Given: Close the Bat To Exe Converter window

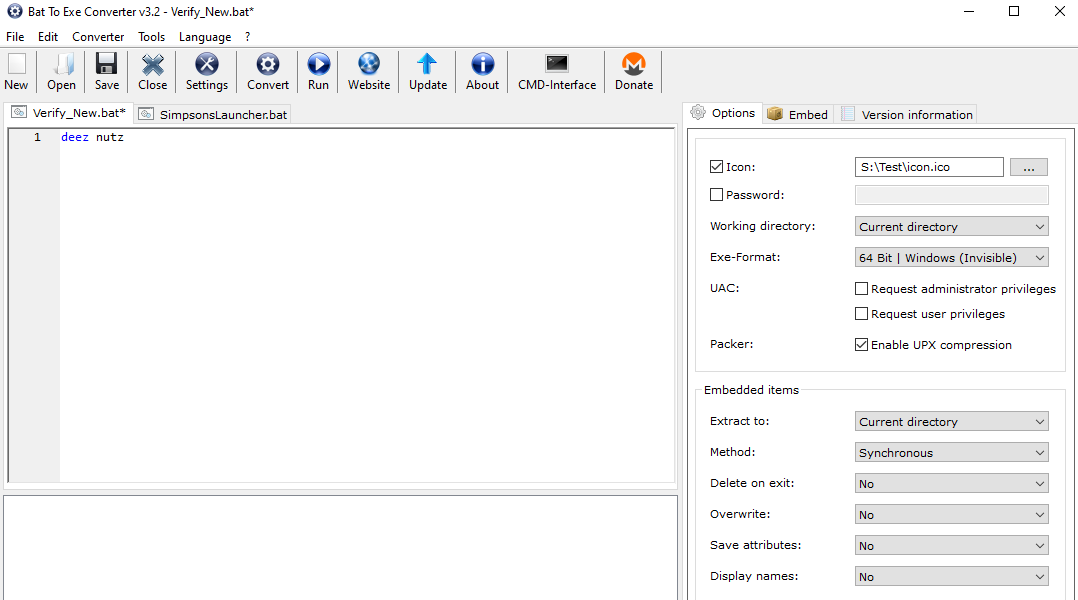Looking at the screenshot, I should pyautogui.click(x=1059, y=11).
